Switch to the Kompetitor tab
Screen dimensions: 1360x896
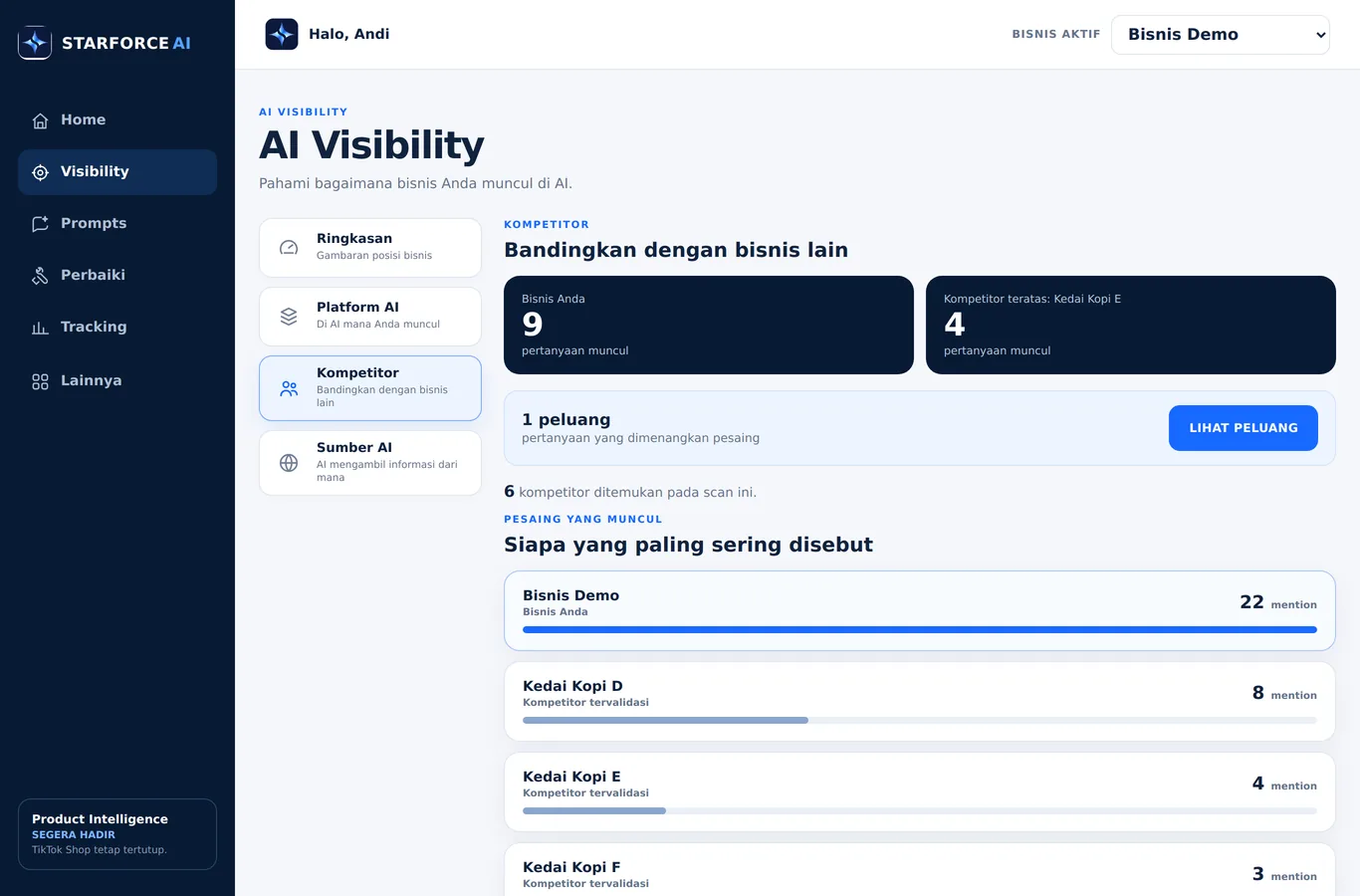(x=370, y=388)
